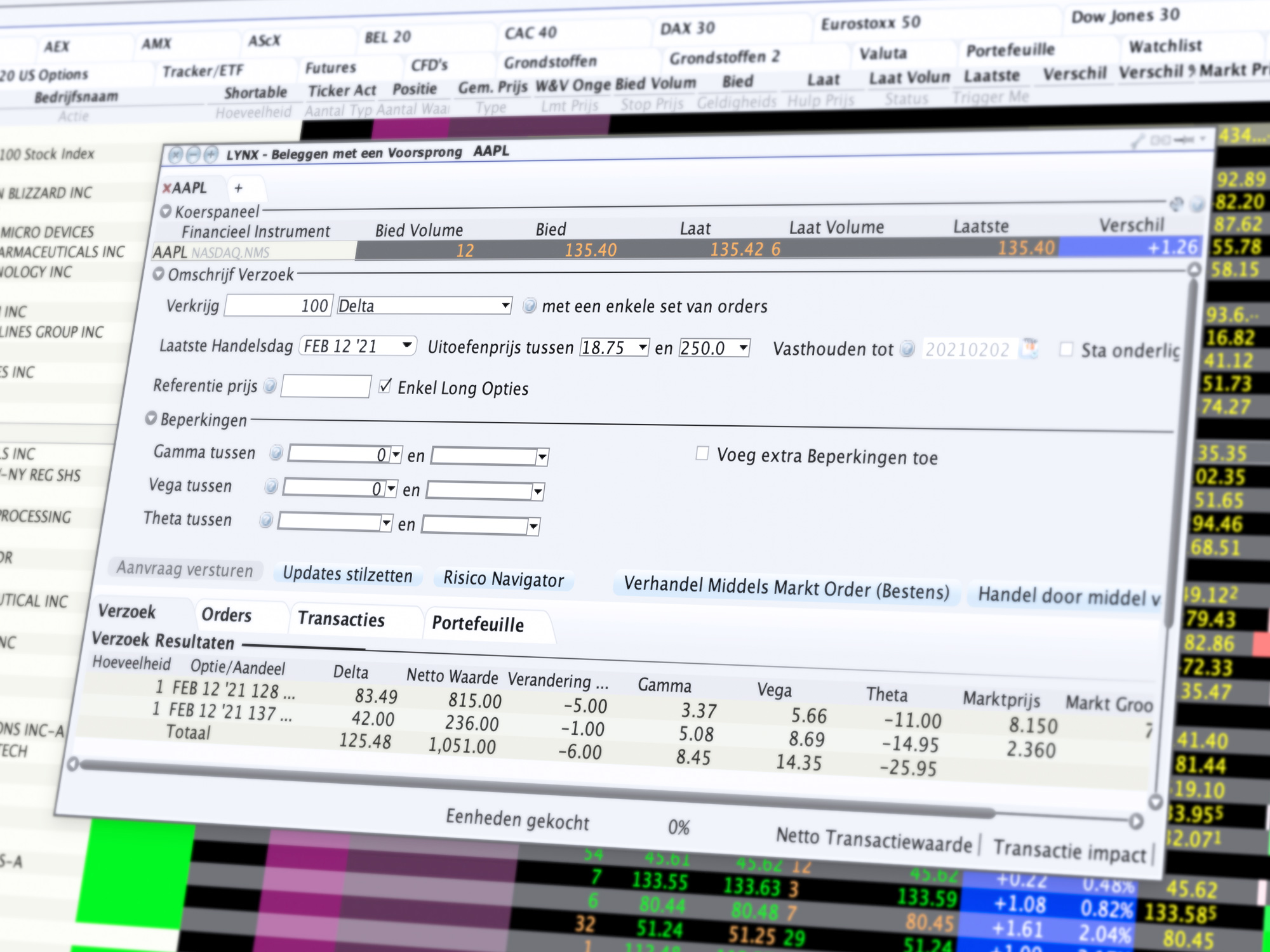
Task: Click help icon beside Gamma tussen
Action: (x=276, y=453)
